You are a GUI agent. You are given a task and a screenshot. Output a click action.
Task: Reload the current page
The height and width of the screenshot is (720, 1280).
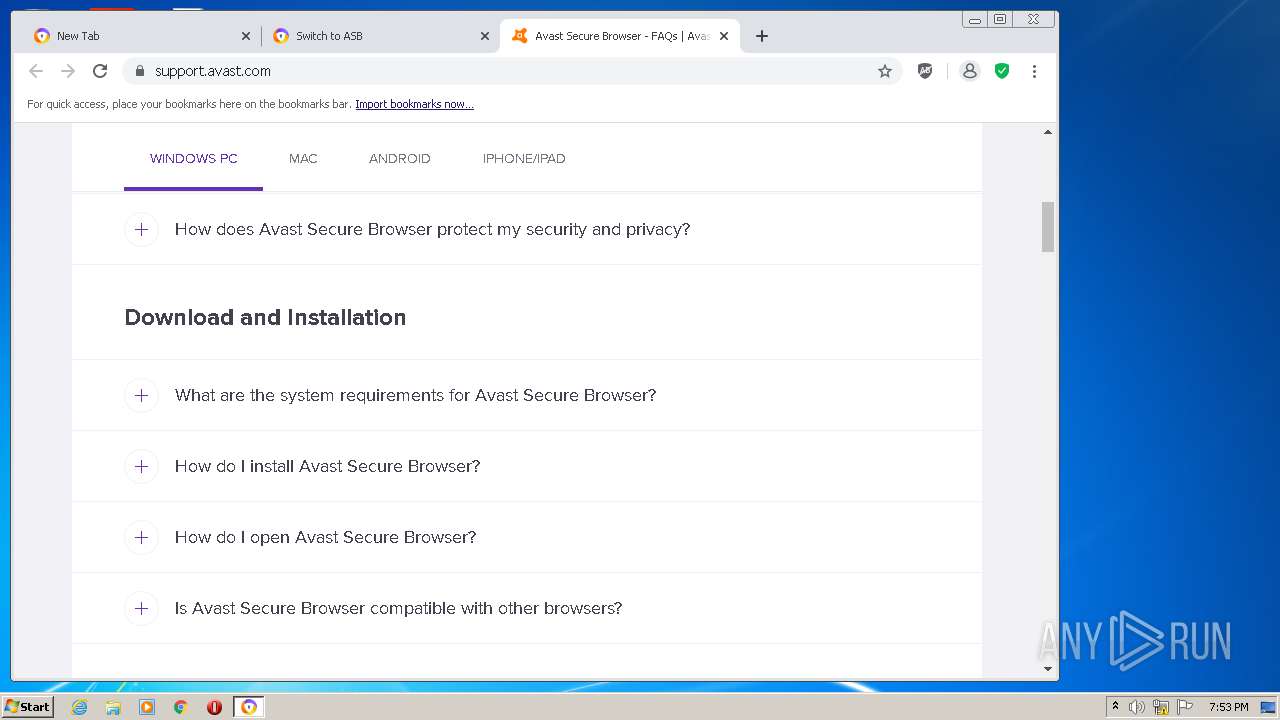100,71
